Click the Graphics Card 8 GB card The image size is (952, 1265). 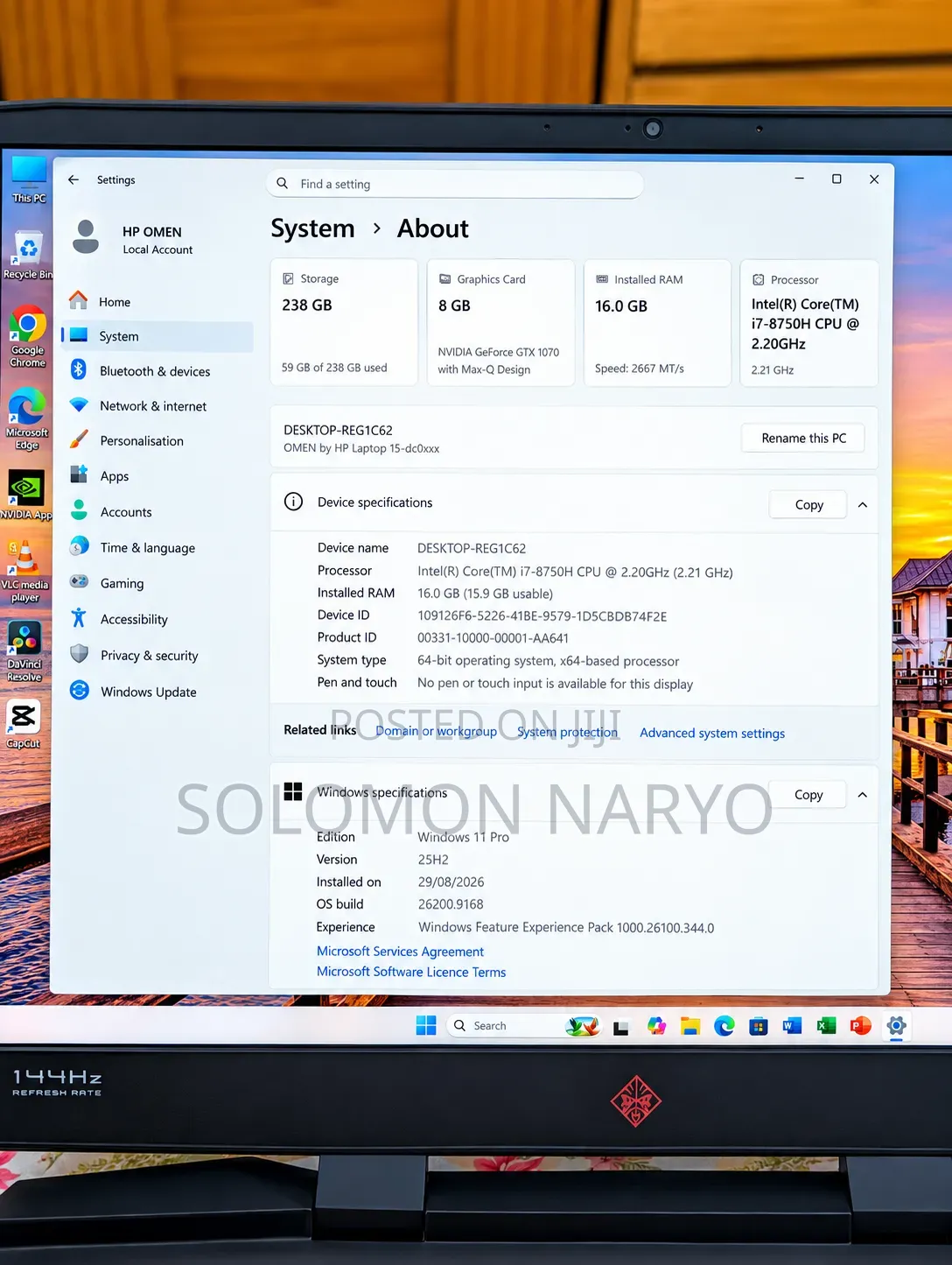click(x=500, y=322)
